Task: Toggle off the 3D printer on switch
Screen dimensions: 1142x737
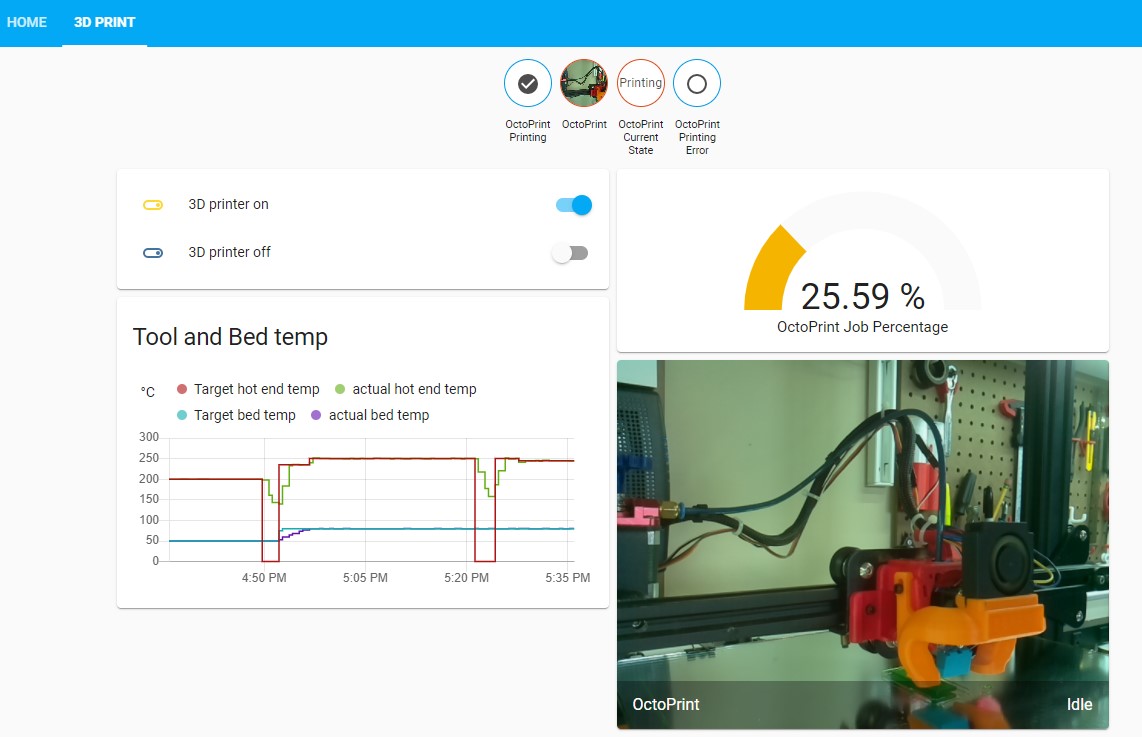Action: [571, 204]
